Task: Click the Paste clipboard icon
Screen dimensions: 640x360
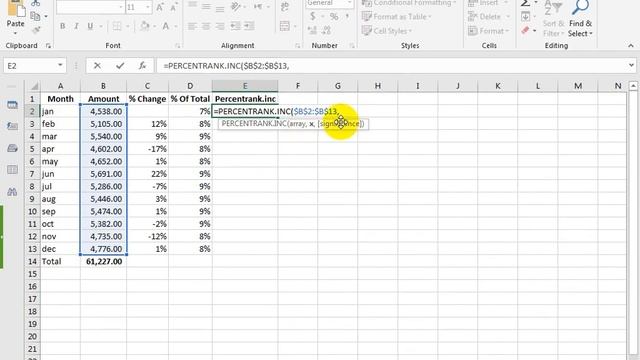Action: (x=16, y=8)
